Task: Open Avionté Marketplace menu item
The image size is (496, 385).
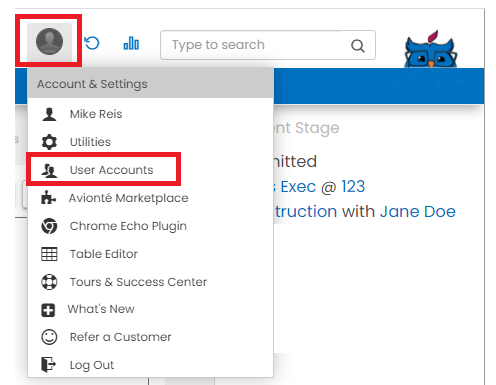Action: pos(150,198)
